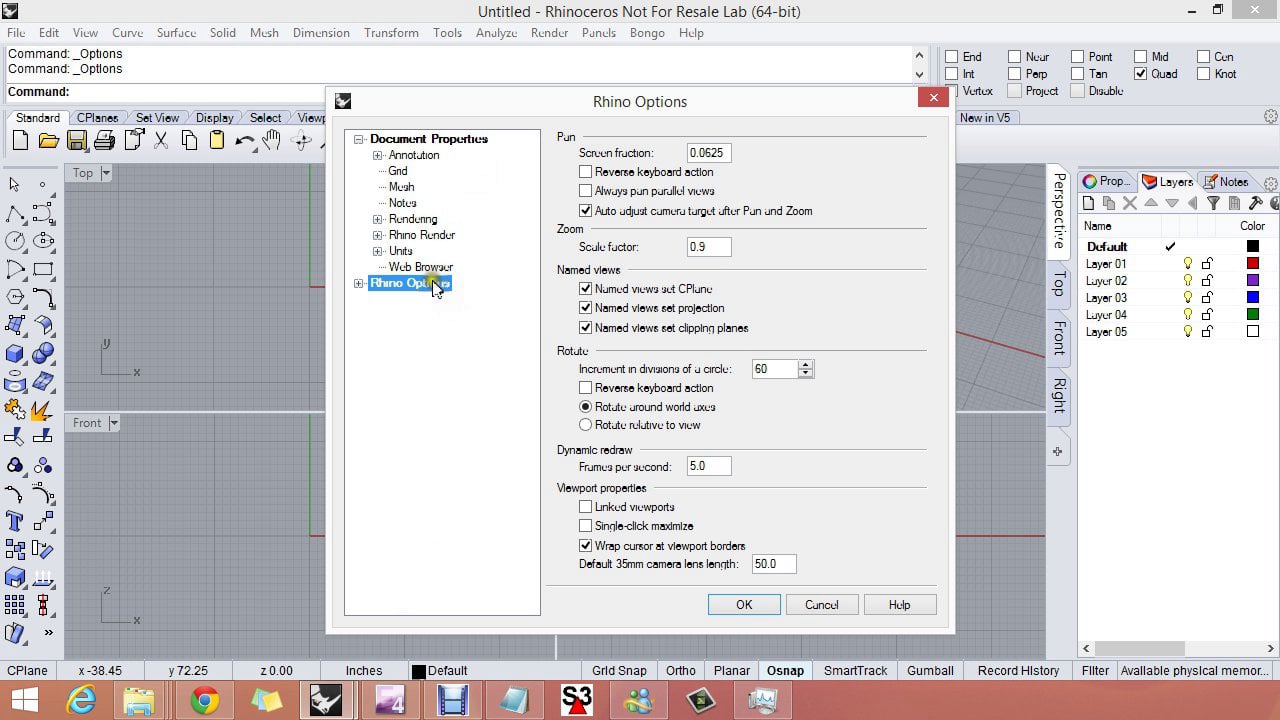1280x720 pixels.
Task: Open the Layers panel gear options
Action: click(1271, 182)
